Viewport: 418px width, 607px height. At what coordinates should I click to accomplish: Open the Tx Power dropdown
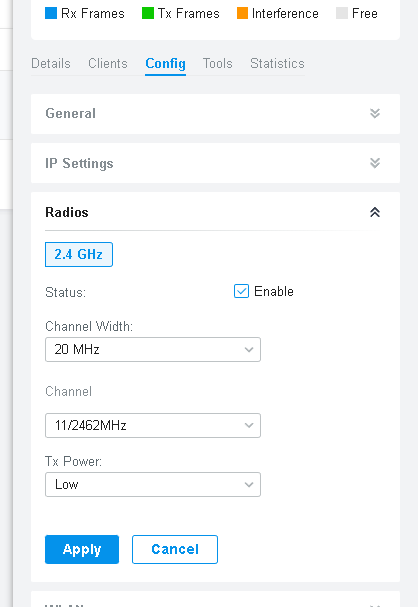tap(153, 484)
